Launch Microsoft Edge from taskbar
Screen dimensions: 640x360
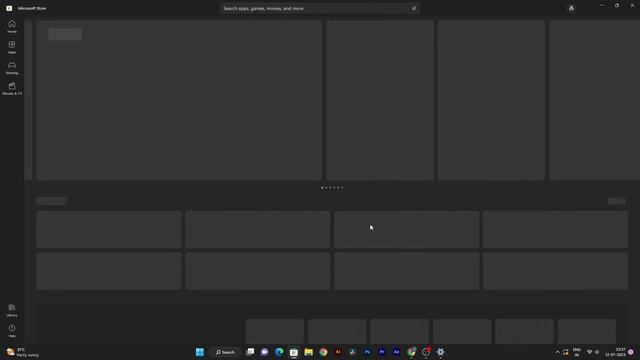click(279, 352)
